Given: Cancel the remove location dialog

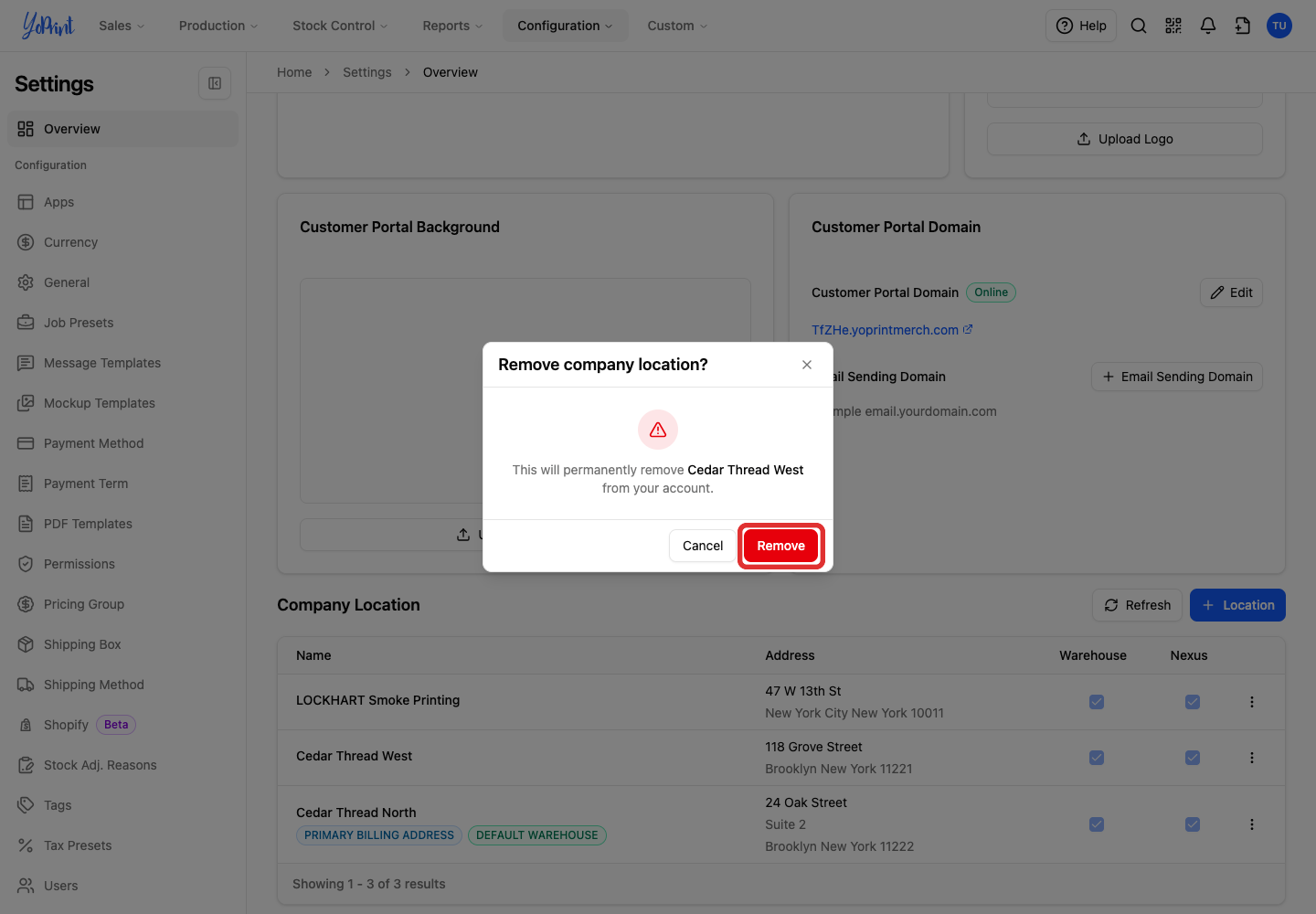Looking at the screenshot, I should (703, 546).
